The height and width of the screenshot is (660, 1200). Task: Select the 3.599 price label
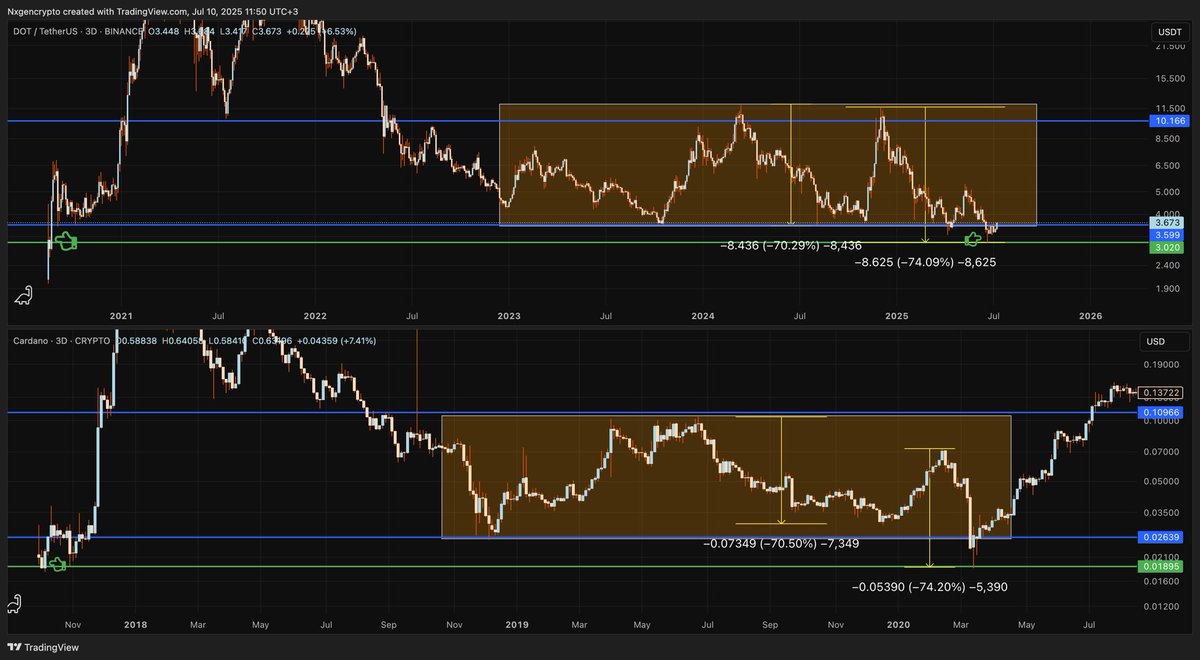tap(1168, 235)
